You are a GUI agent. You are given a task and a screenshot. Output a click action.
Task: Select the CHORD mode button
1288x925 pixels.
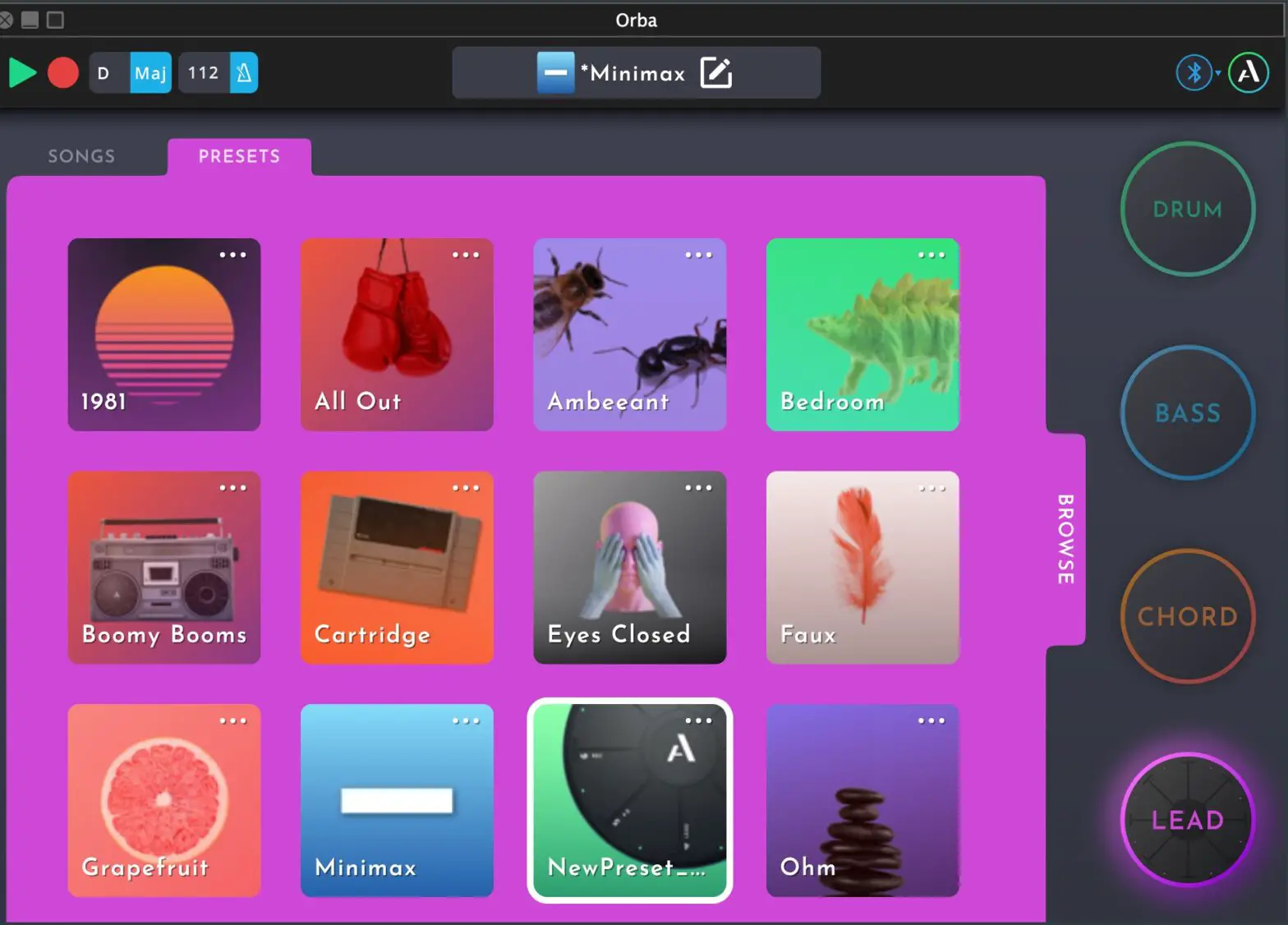tap(1188, 616)
